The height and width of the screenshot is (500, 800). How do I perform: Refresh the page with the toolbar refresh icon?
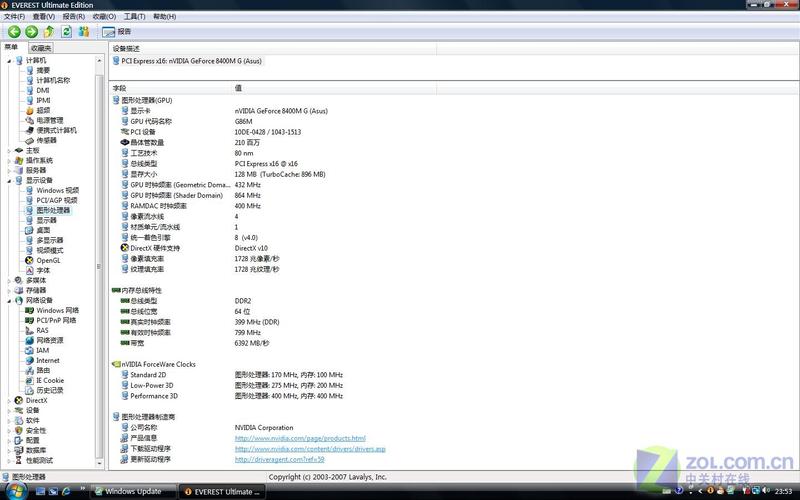click(66, 32)
